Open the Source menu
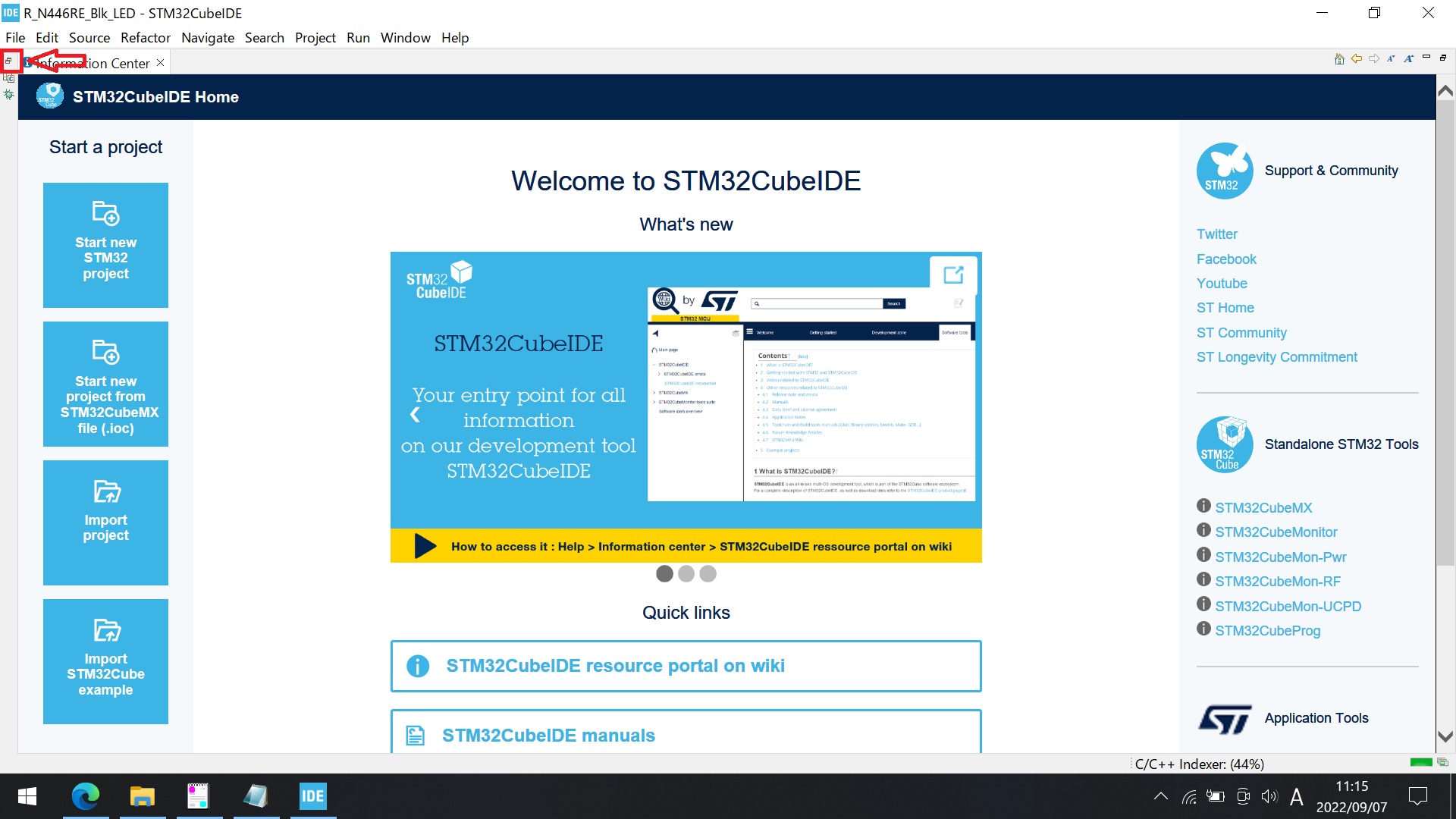 [89, 38]
